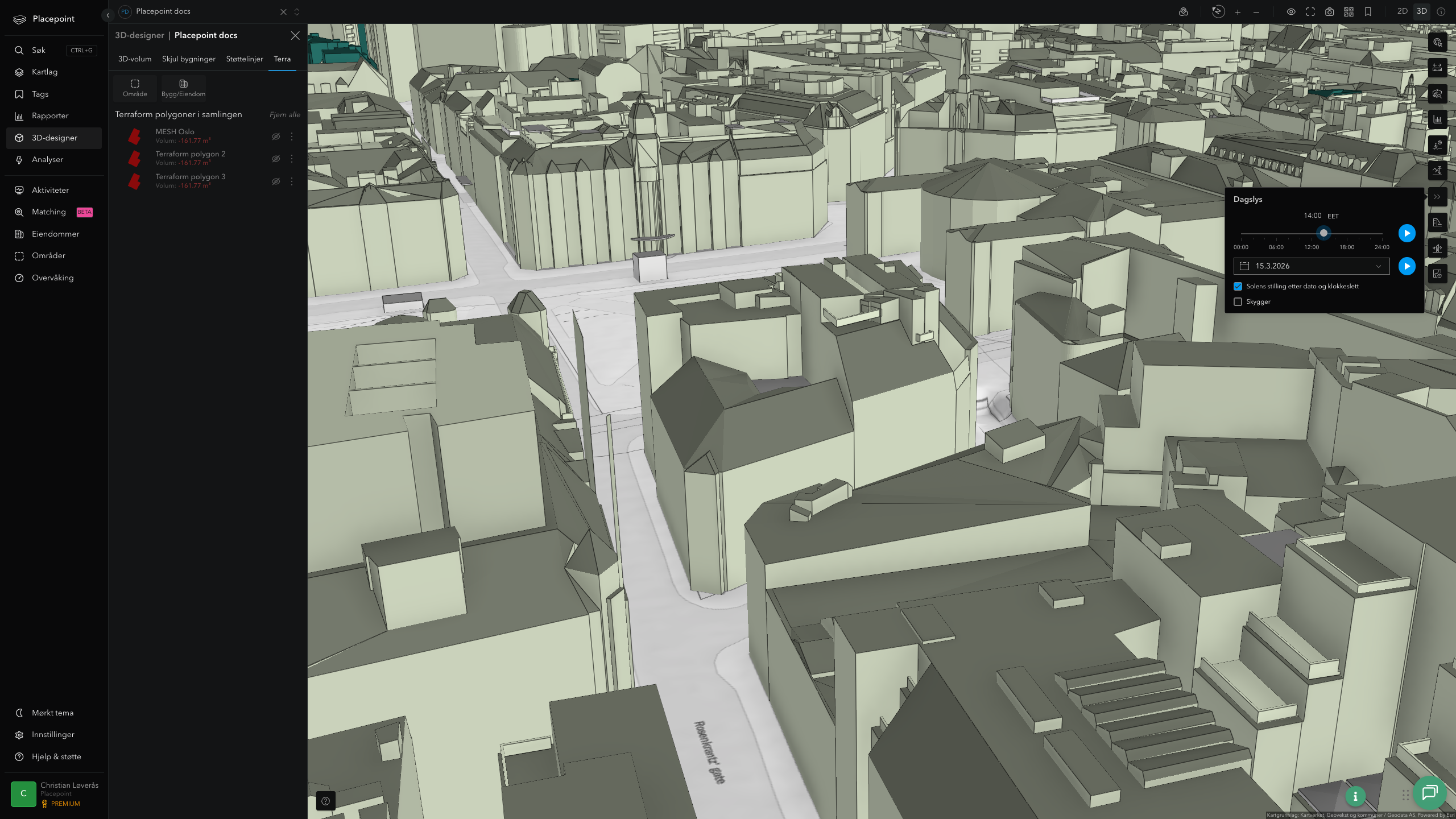1456x819 pixels.
Task: Open the QR code icon
Action: (1349, 12)
